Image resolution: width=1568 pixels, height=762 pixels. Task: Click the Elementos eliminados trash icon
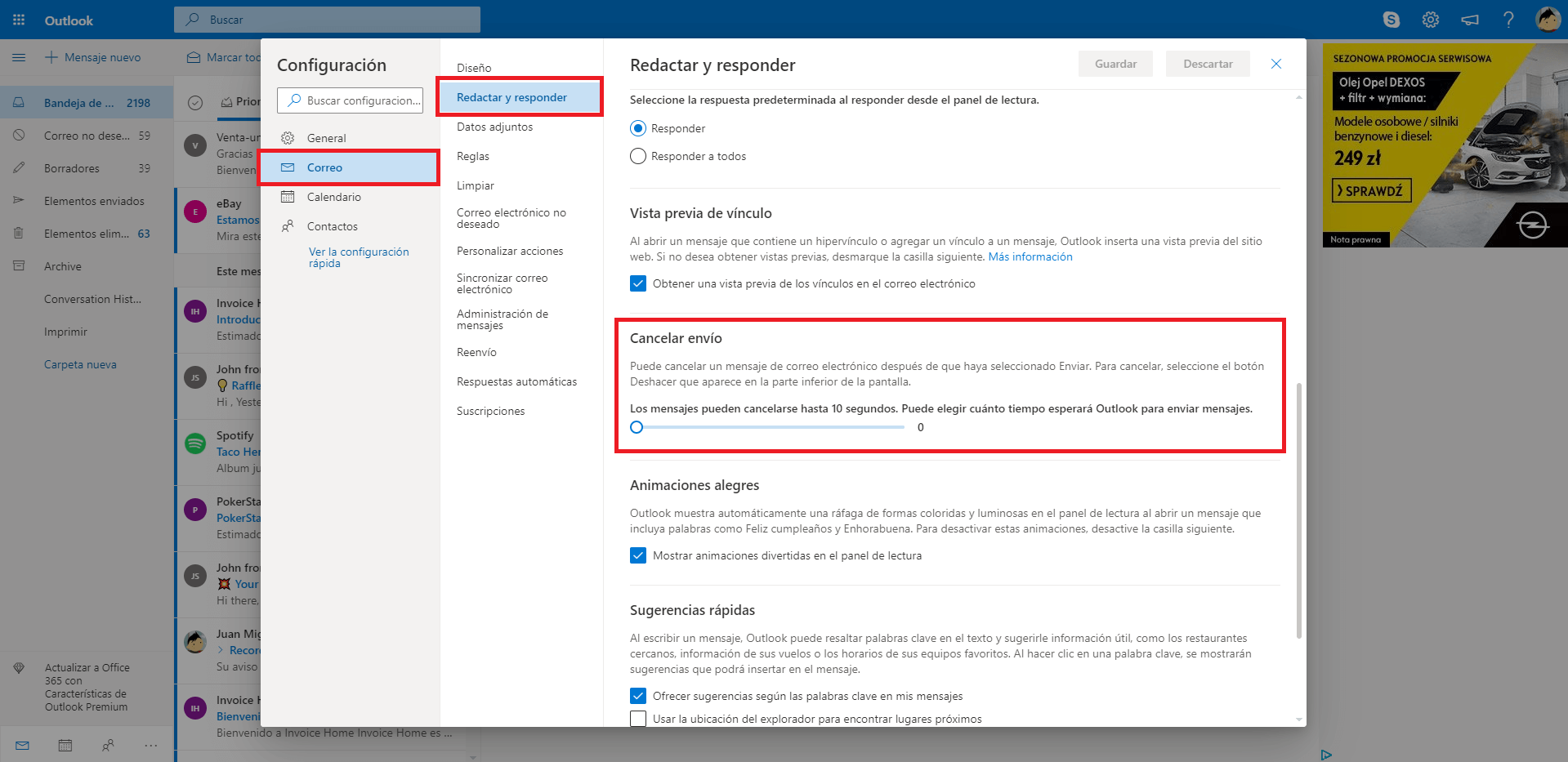[x=19, y=234]
